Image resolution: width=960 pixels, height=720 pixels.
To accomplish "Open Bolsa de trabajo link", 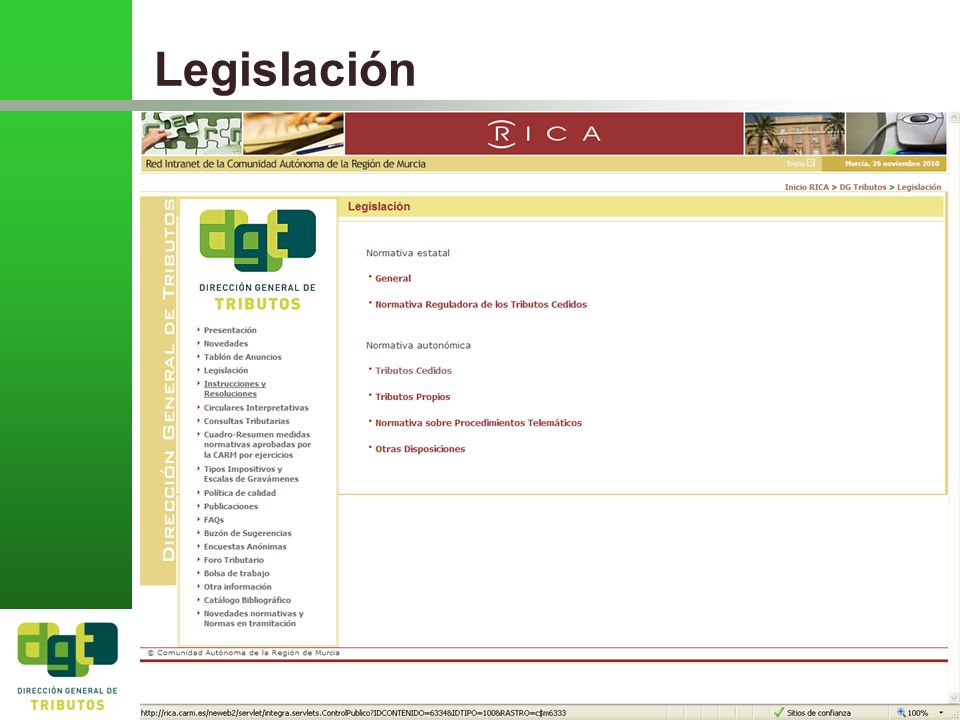I will (236, 574).
